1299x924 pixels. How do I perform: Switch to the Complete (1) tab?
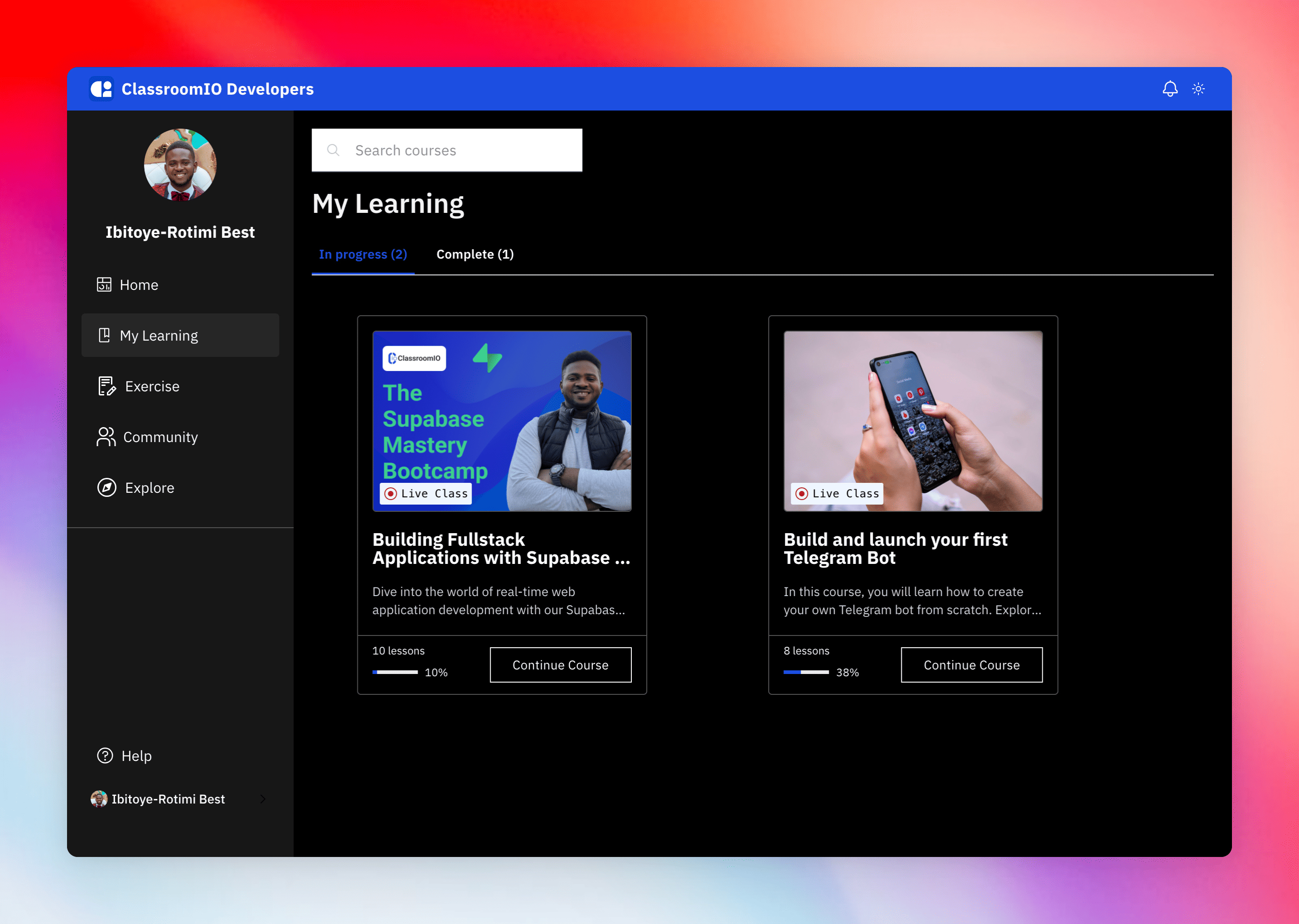[474, 254]
